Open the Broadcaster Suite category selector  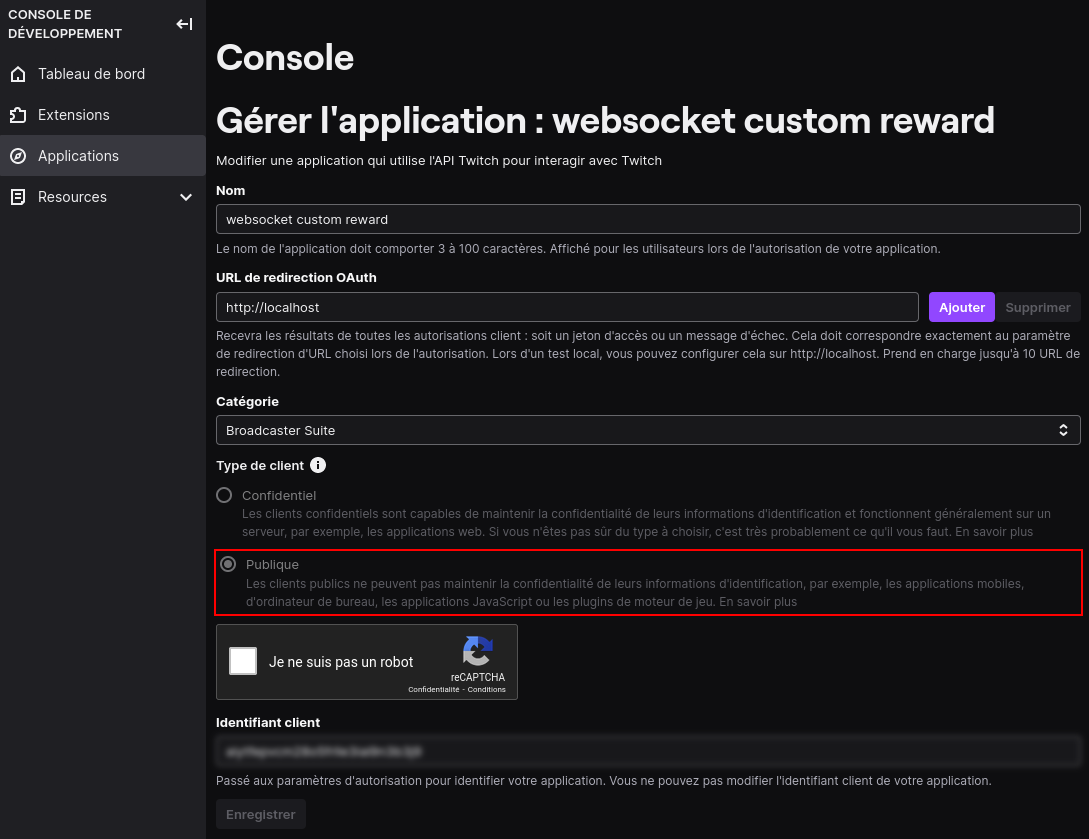click(648, 431)
